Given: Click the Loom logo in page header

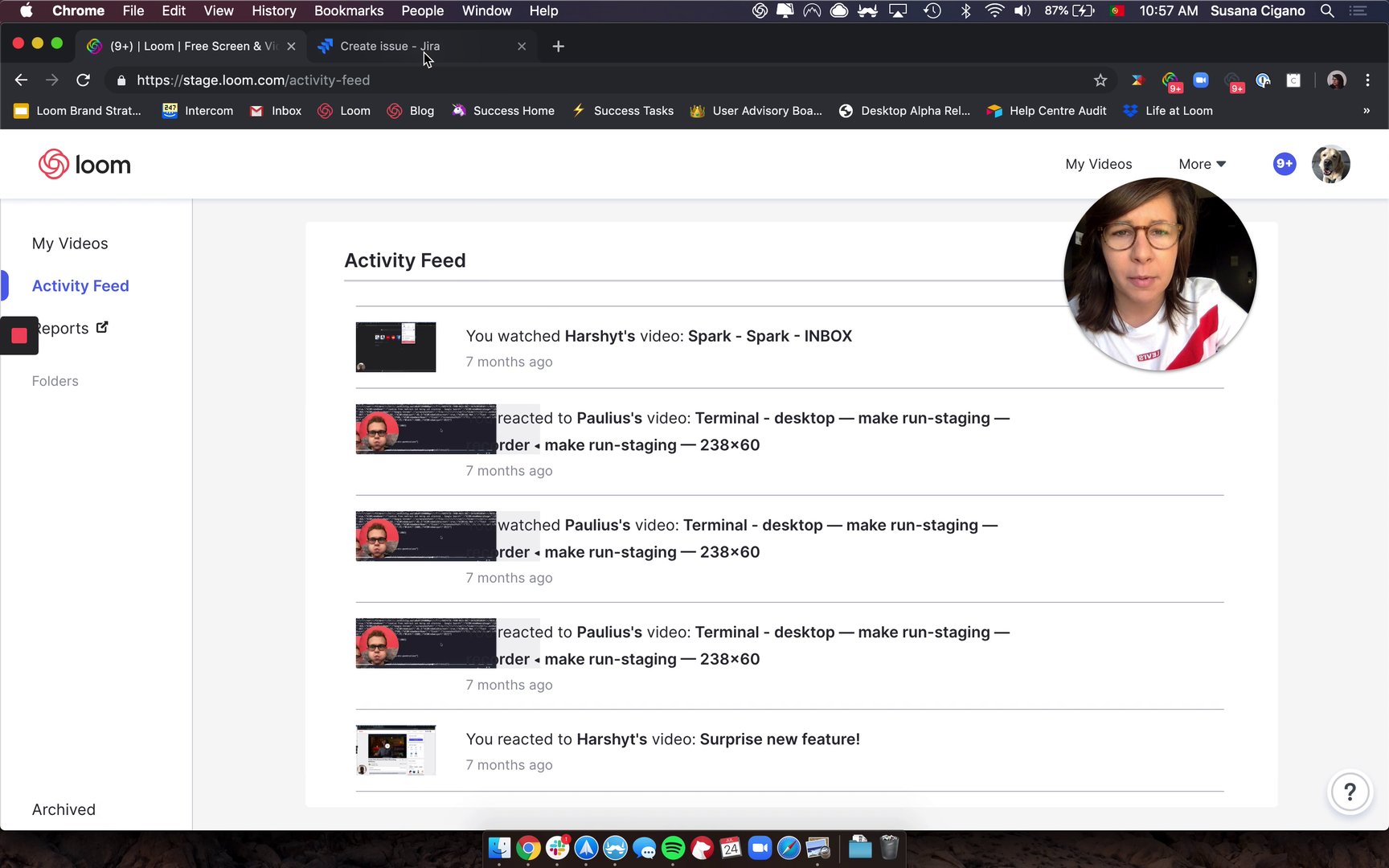Looking at the screenshot, I should (x=84, y=164).
